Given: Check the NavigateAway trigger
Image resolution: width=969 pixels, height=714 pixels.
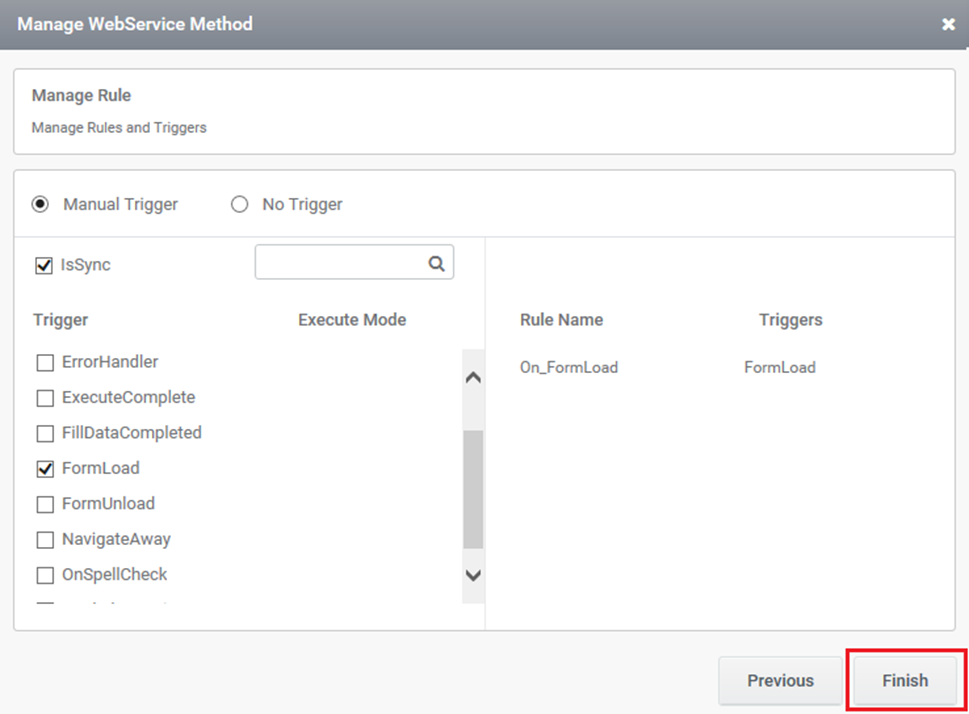Looking at the screenshot, I should (45, 540).
